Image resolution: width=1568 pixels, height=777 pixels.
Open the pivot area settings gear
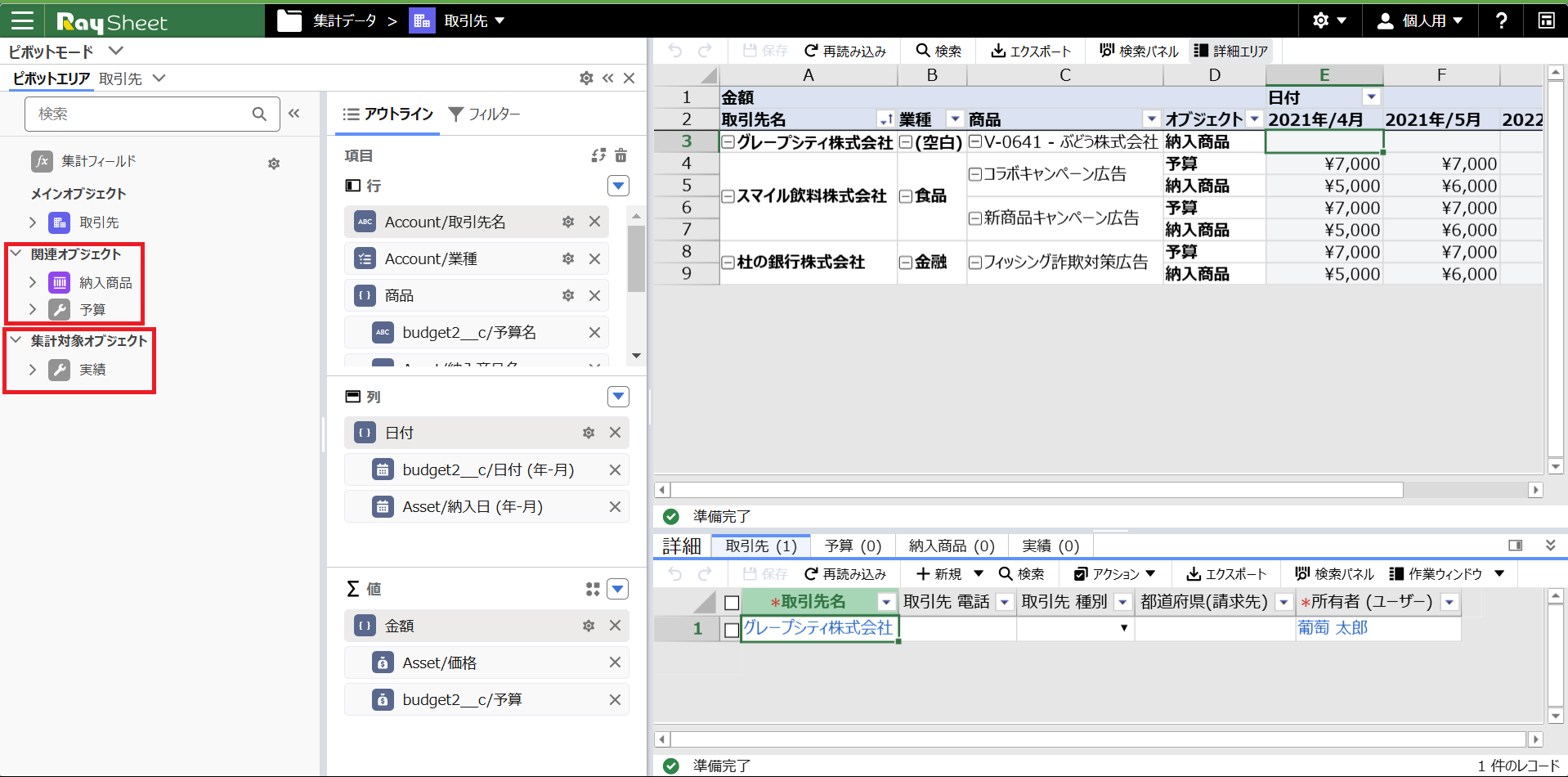[x=586, y=79]
